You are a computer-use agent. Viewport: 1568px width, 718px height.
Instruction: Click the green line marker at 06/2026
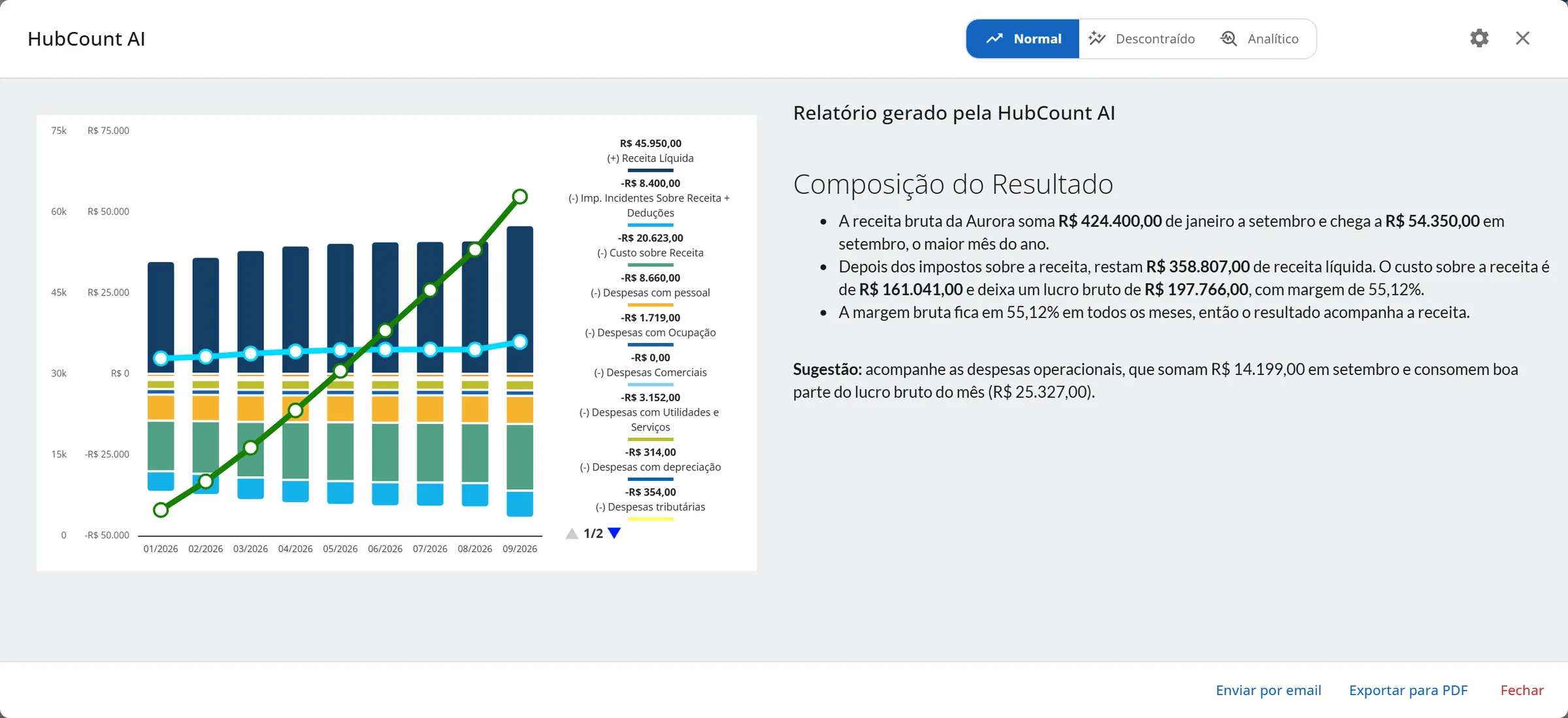(385, 331)
